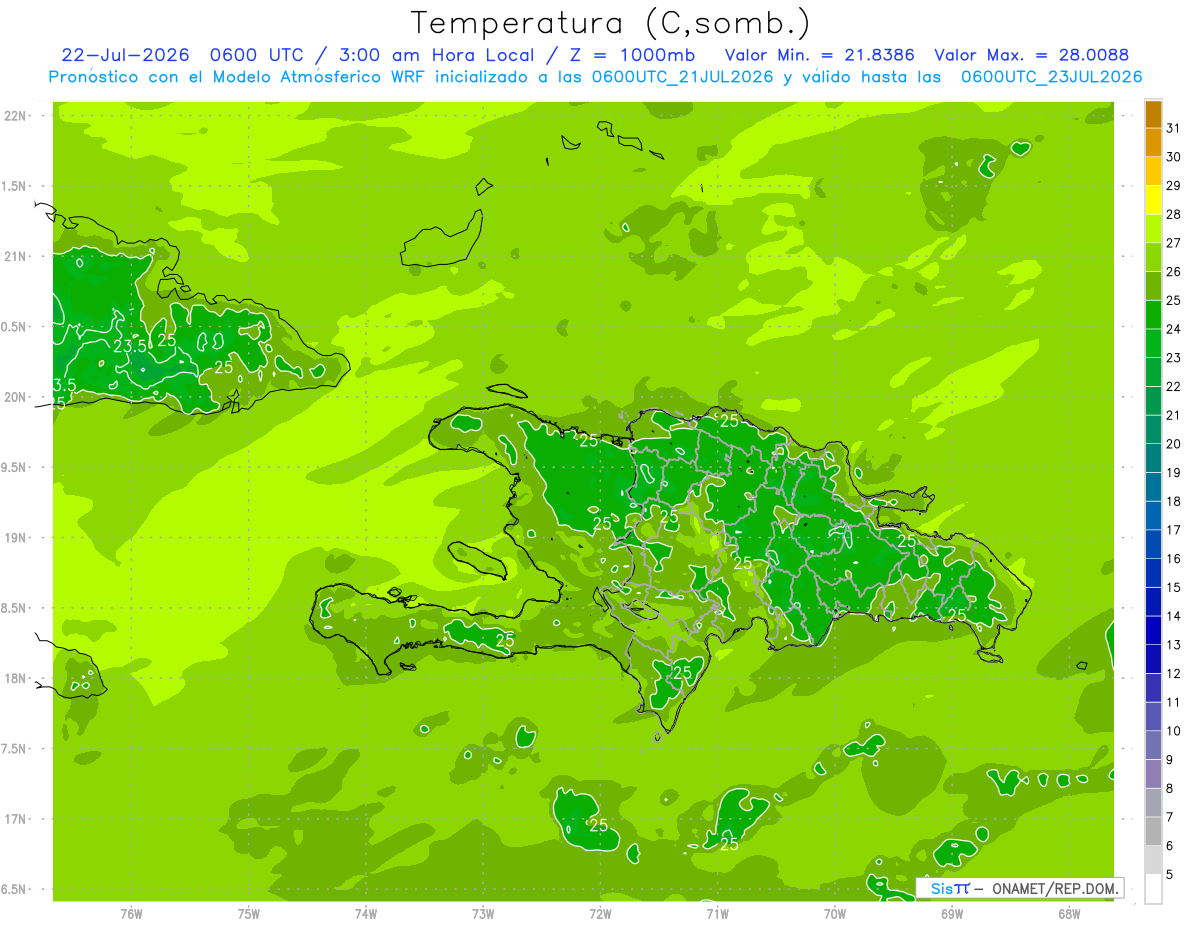Viewport: 1200px width, 927px height.
Task: Click the '70W' longitude label
Action: (x=835, y=913)
